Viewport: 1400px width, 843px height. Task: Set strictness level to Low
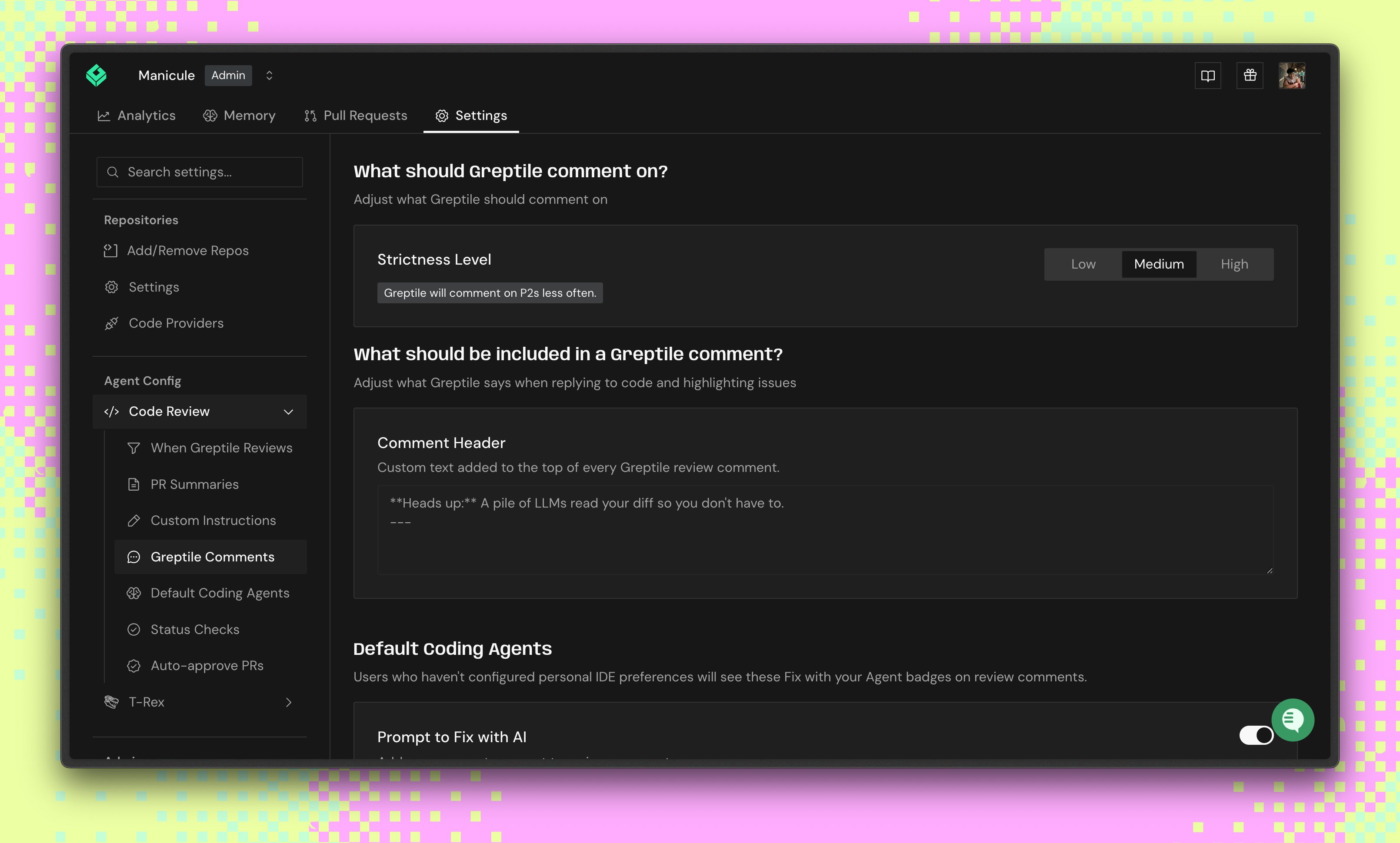coord(1083,264)
